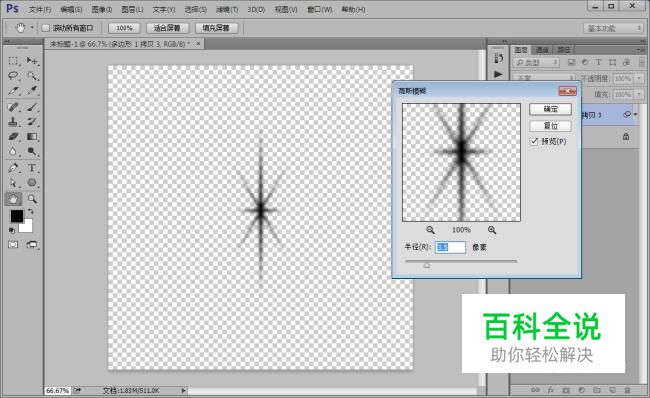Viewport: 650px width, 398px height.
Task: Filter layers by text layer type
Action: click(599, 62)
